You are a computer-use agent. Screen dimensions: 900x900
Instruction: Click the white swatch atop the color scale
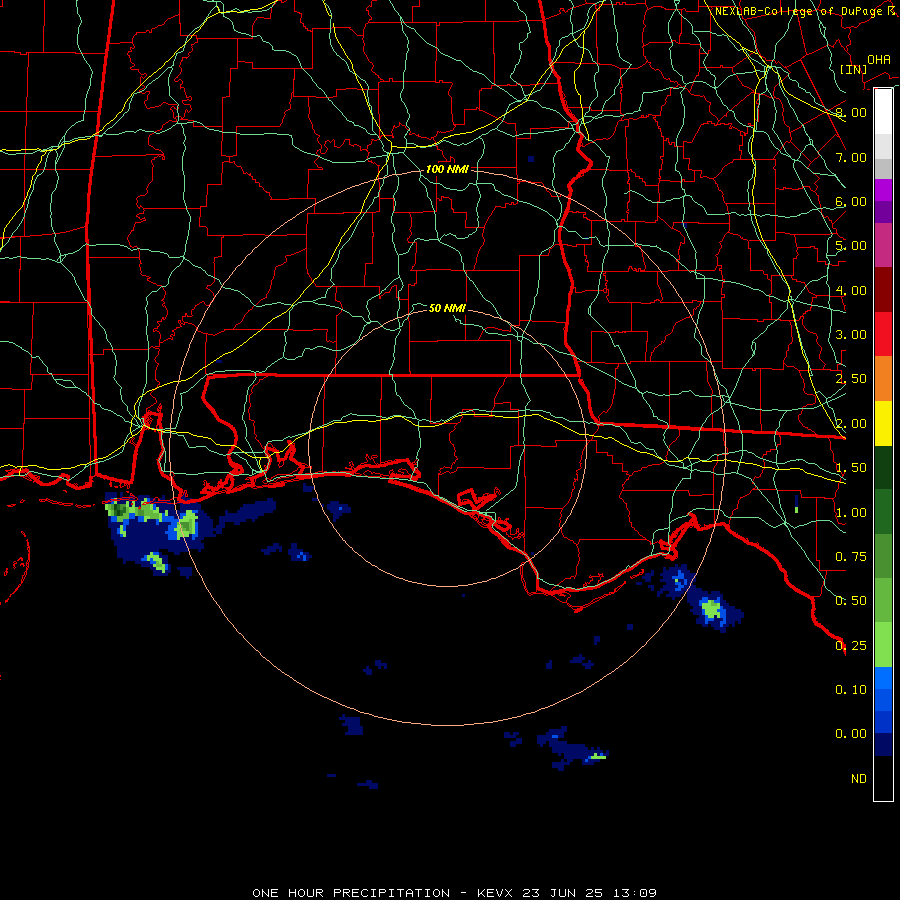(883, 112)
